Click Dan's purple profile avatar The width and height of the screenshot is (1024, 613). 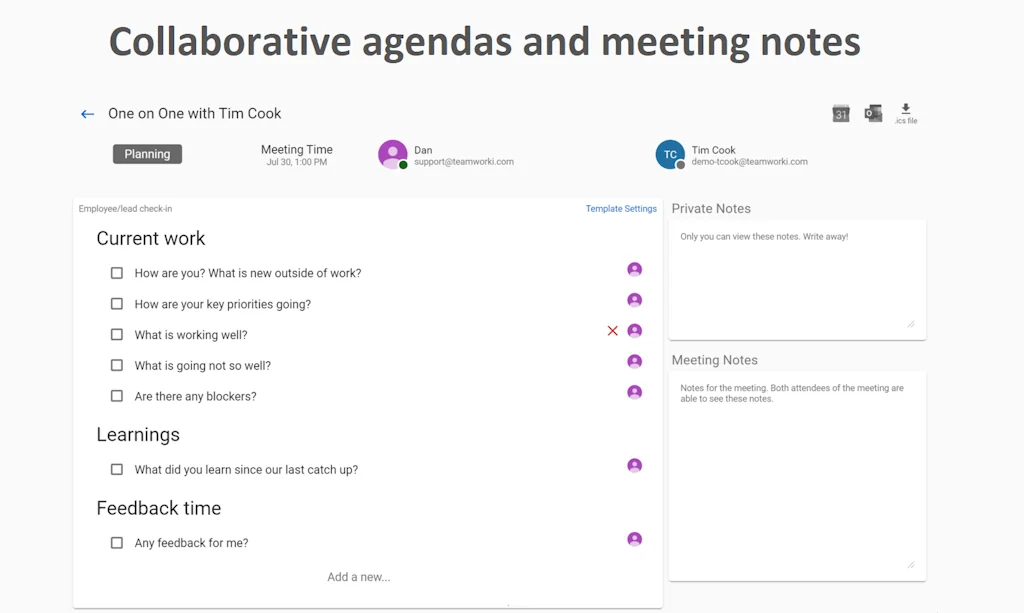(392, 154)
